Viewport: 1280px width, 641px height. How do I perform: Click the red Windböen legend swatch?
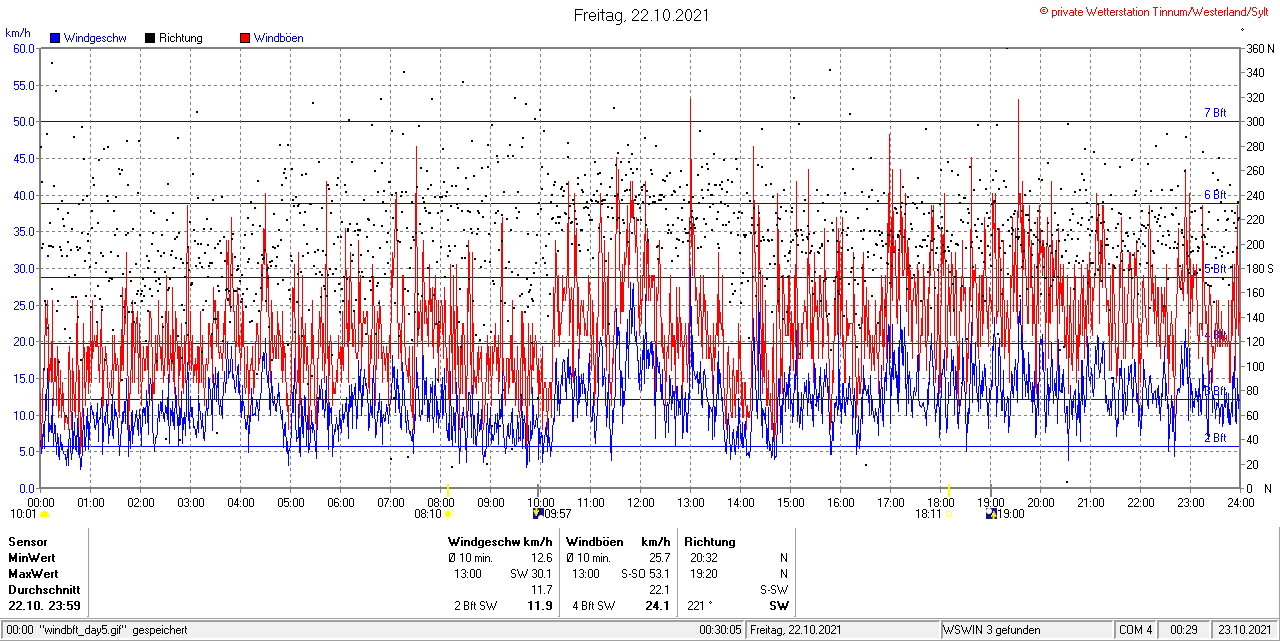[x=246, y=38]
